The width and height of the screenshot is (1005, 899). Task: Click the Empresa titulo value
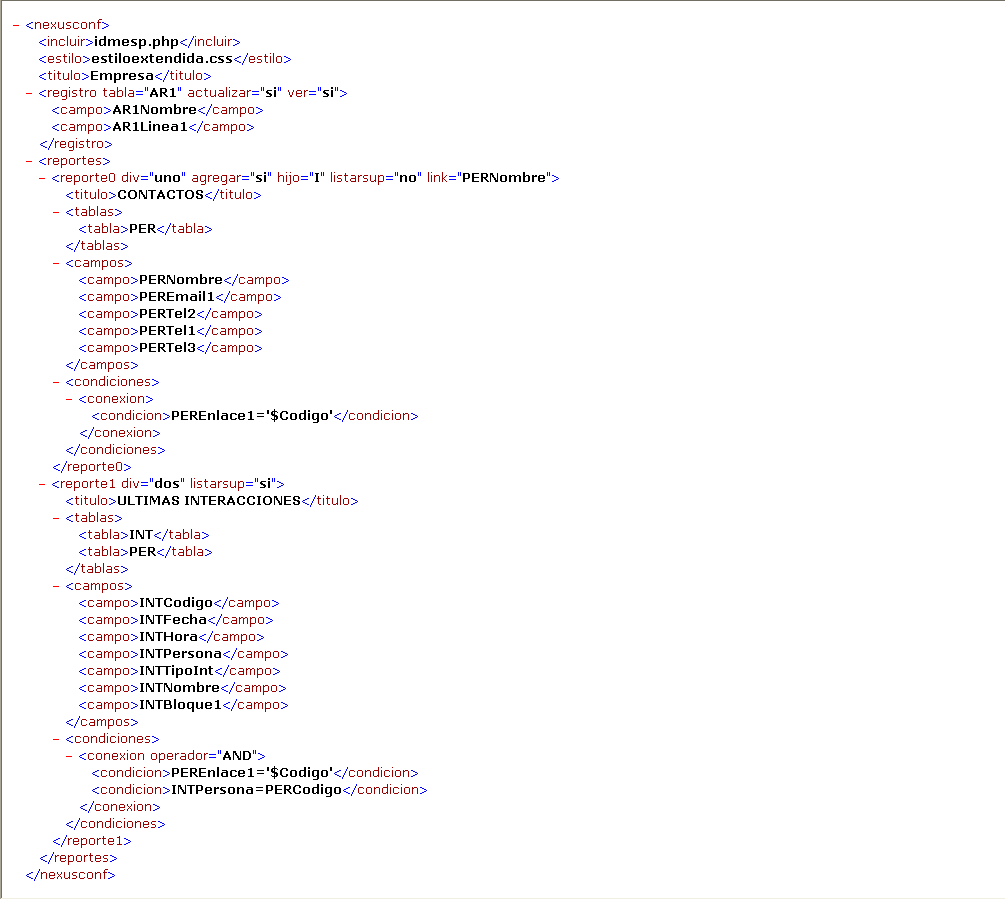(x=121, y=75)
